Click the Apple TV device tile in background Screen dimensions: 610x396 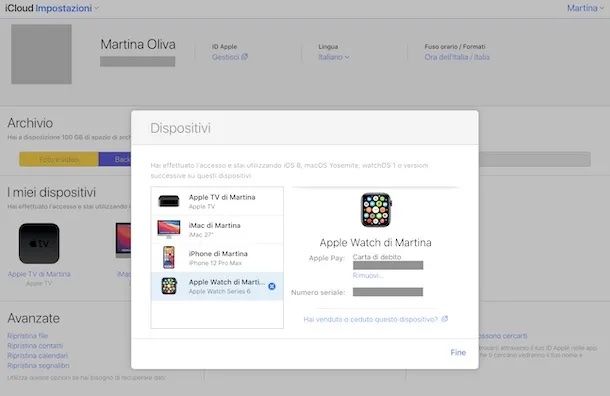(x=39, y=244)
